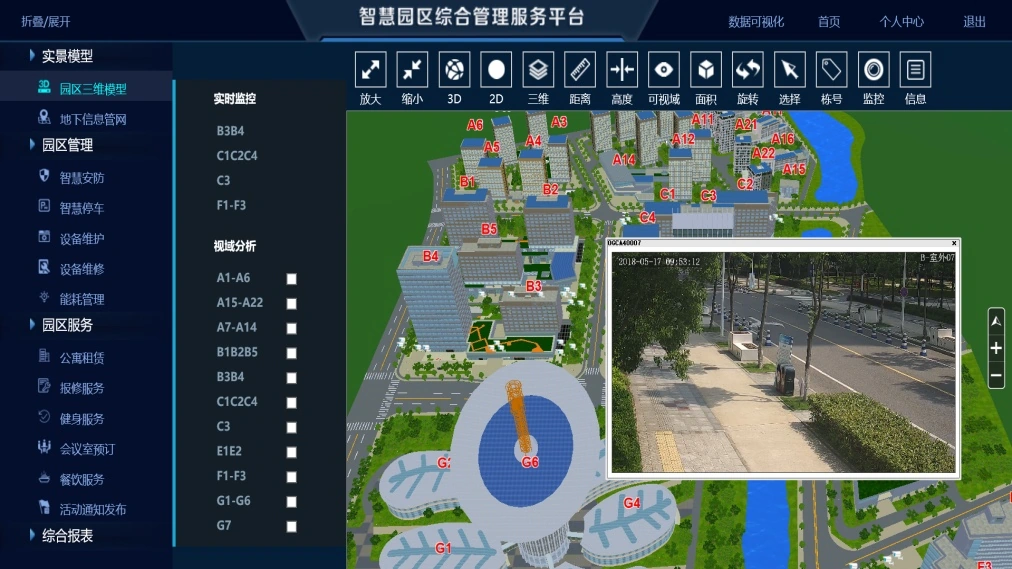Open 个人中心 personal center

pos(901,22)
